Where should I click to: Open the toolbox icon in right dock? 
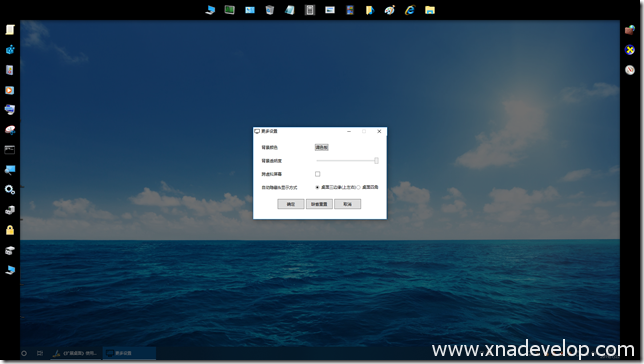tap(630, 30)
